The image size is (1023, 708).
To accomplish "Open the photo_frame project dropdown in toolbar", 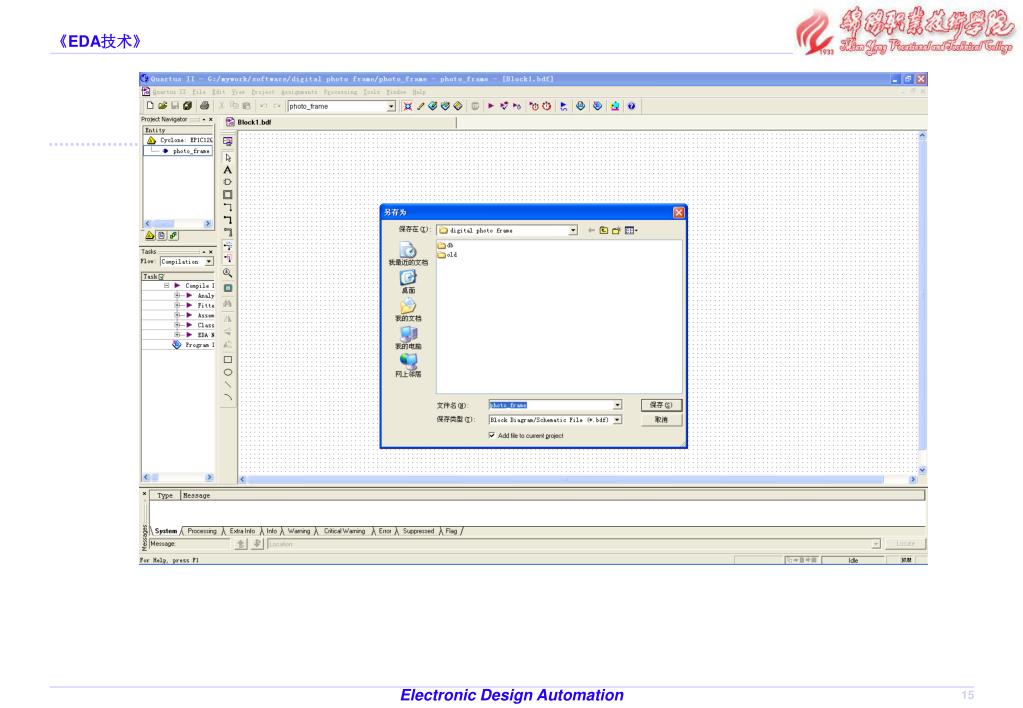I will click(391, 106).
